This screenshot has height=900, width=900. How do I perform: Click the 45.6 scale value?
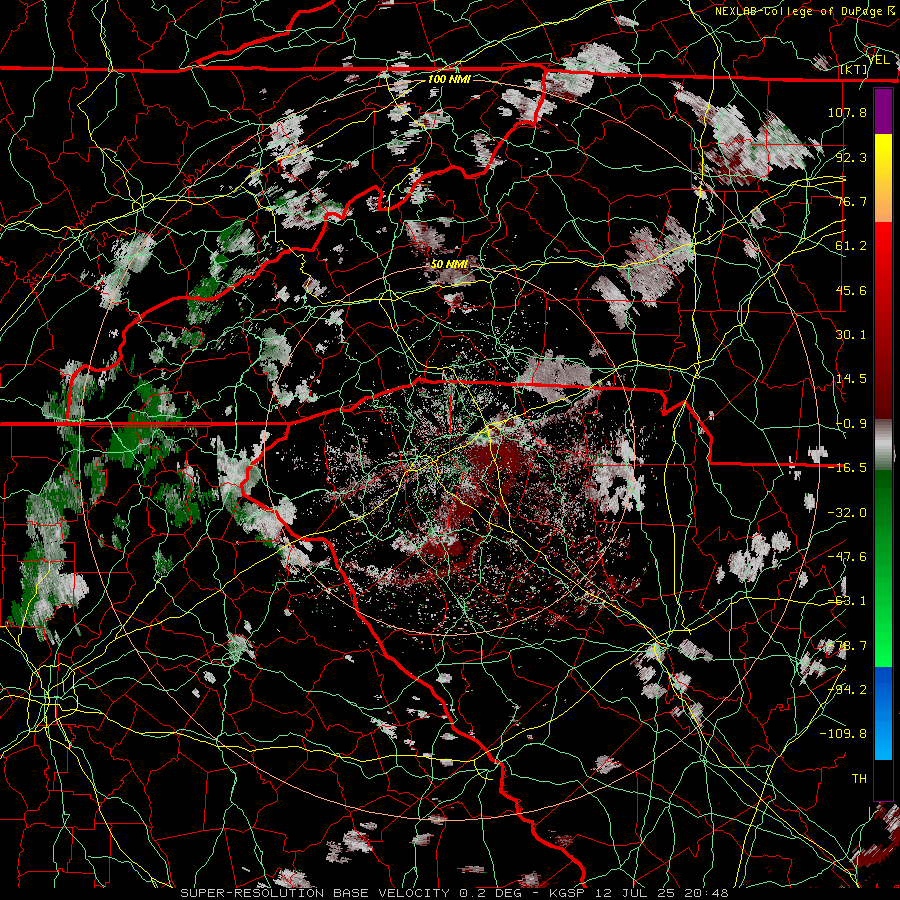(851, 290)
